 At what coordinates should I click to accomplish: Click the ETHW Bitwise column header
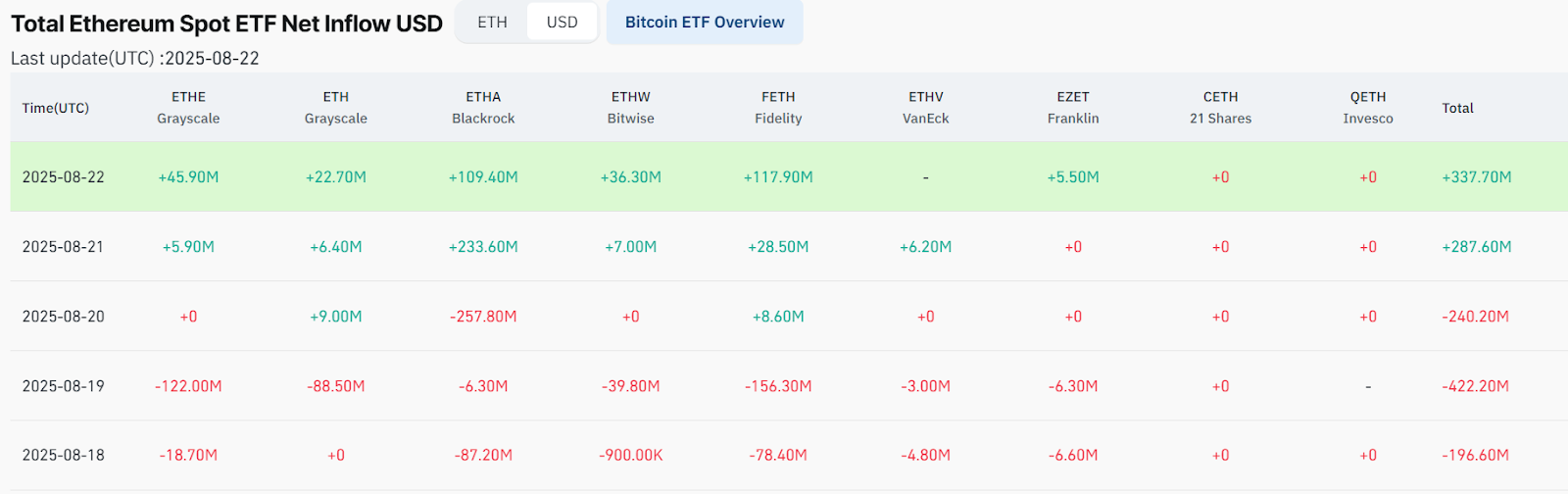[x=631, y=108]
